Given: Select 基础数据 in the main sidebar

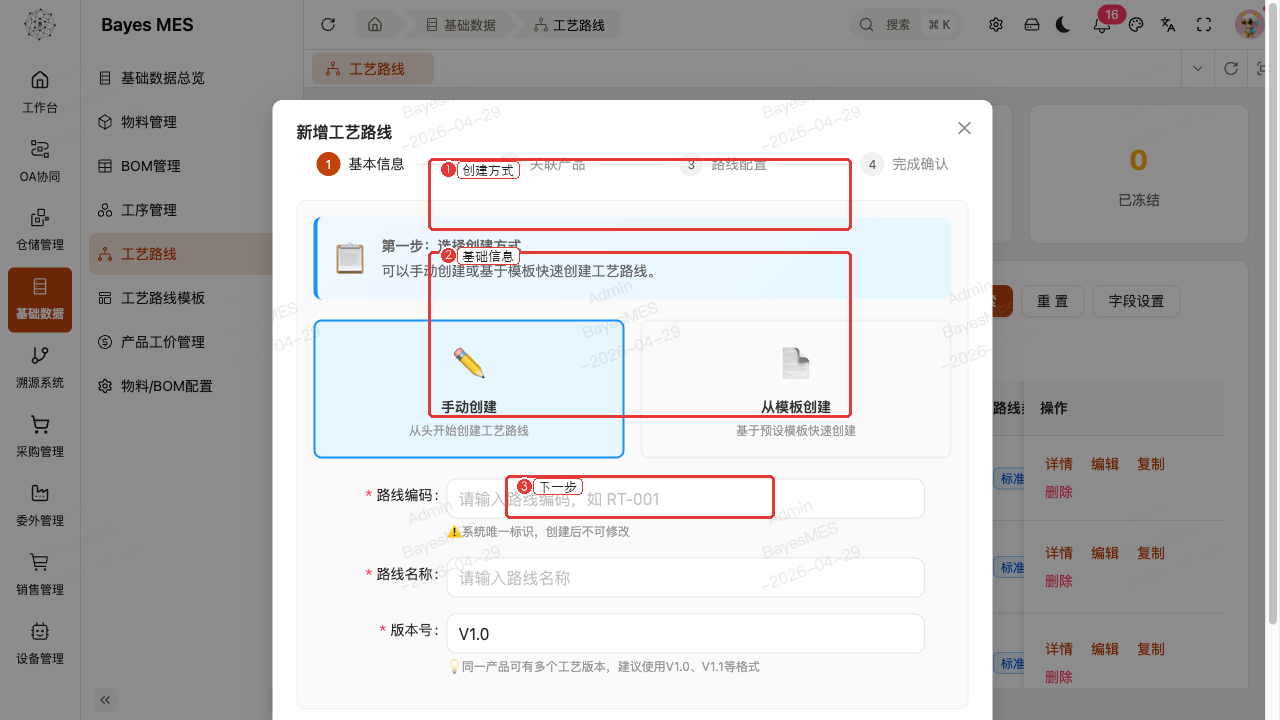Looking at the screenshot, I should tap(40, 300).
